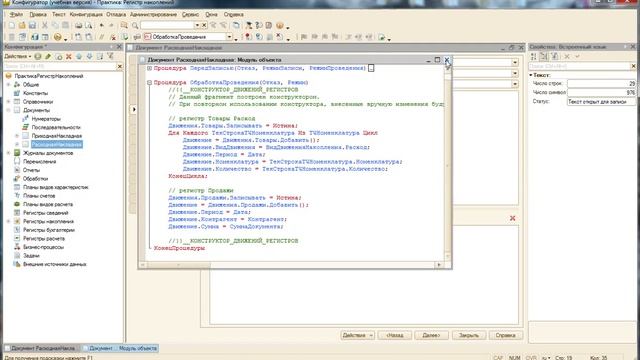Viewport: 640px width, 360px height.
Task: Expand the Общие tree node
Action: 8,84
